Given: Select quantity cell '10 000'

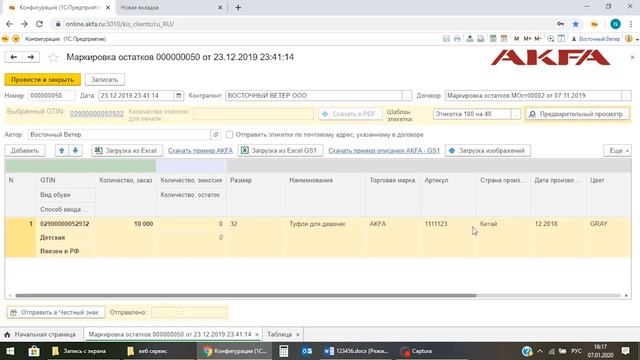Looking at the screenshot, I should [x=126, y=224].
